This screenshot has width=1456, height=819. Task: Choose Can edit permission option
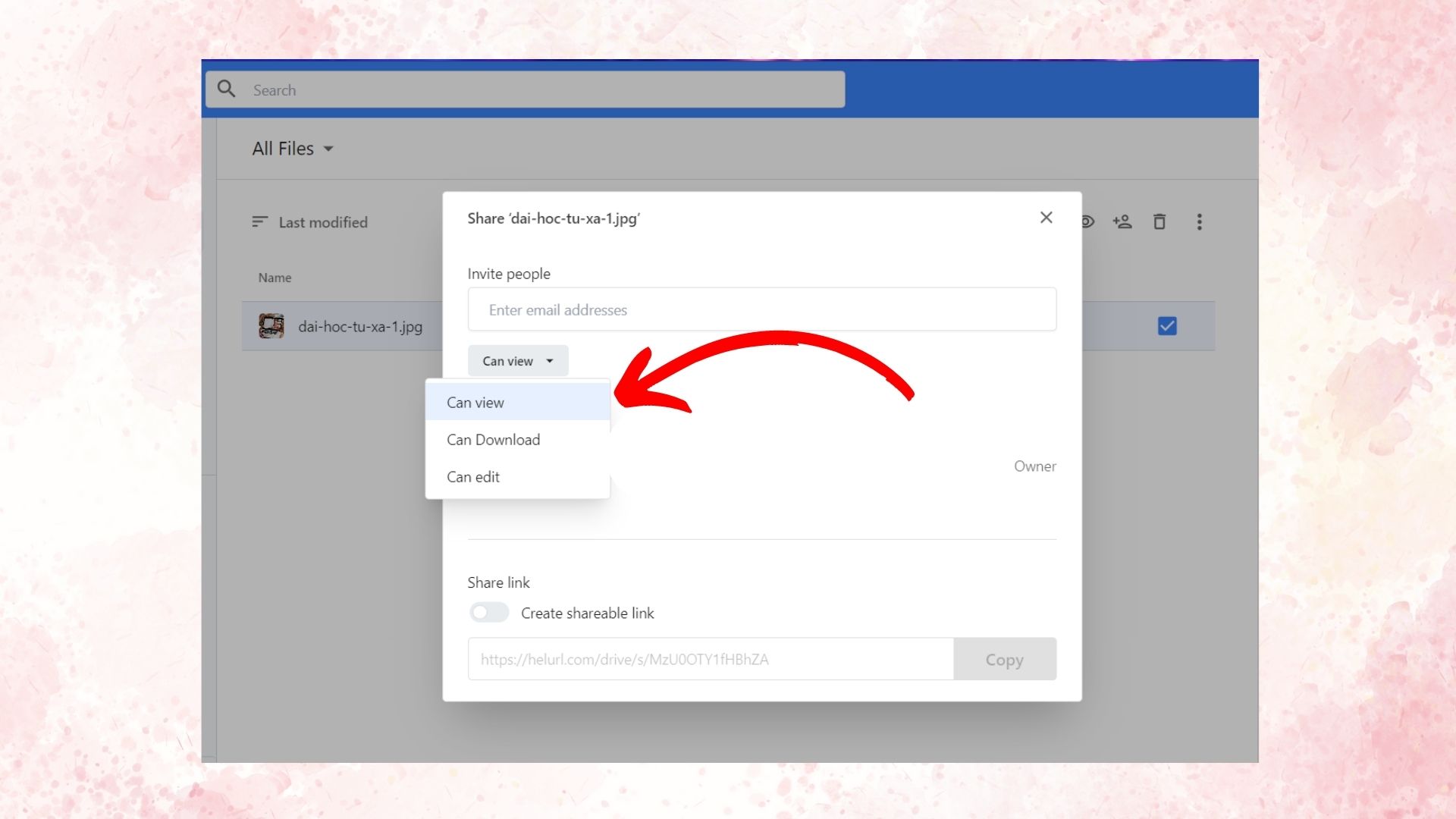point(473,477)
